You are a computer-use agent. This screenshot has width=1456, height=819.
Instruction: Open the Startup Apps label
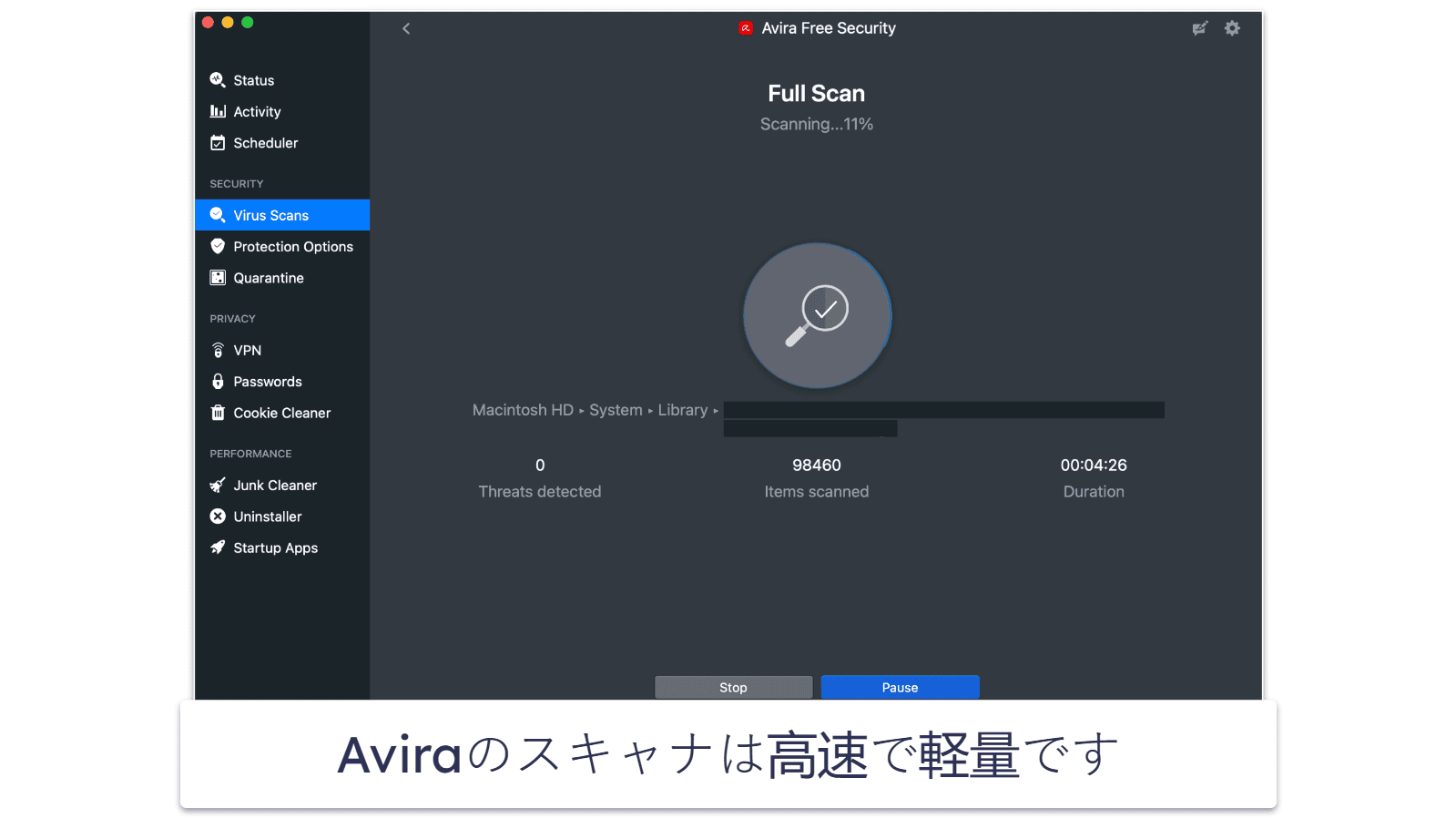(276, 548)
